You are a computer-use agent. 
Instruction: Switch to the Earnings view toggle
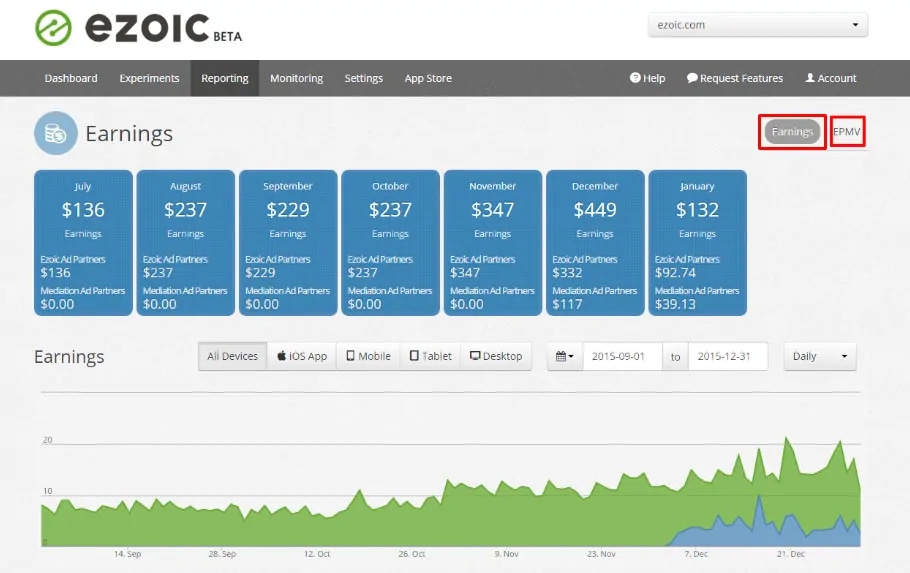pos(792,132)
